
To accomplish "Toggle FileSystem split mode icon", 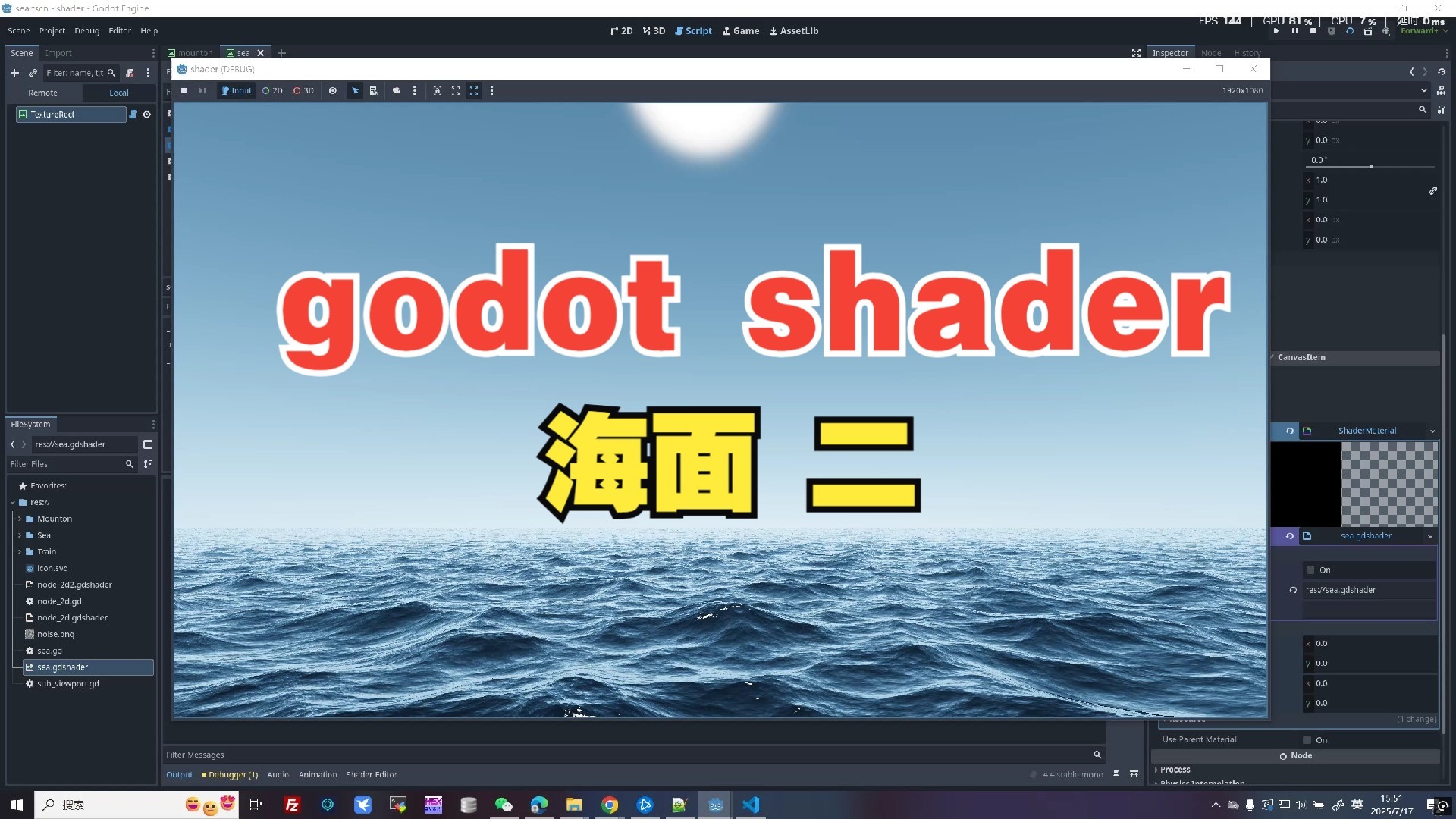I will click(148, 444).
